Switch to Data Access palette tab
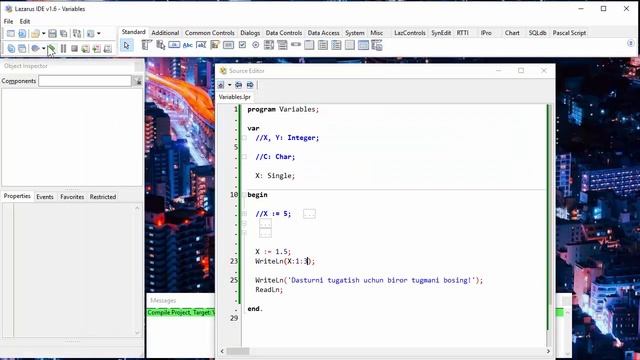Image resolution: width=640 pixels, height=360 pixels. click(x=323, y=33)
